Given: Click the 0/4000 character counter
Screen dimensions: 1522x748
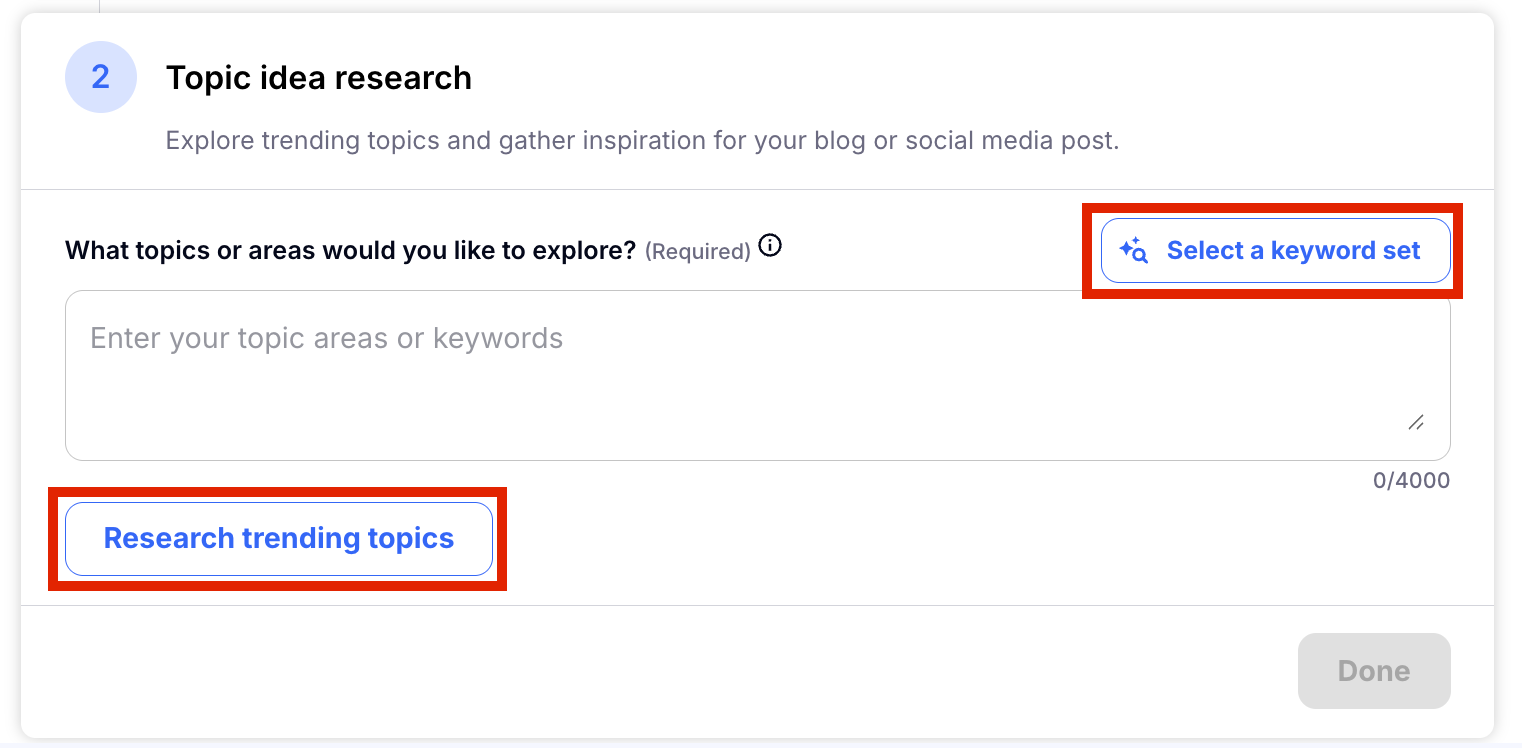Looking at the screenshot, I should pyautogui.click(x=1411, y=481).
